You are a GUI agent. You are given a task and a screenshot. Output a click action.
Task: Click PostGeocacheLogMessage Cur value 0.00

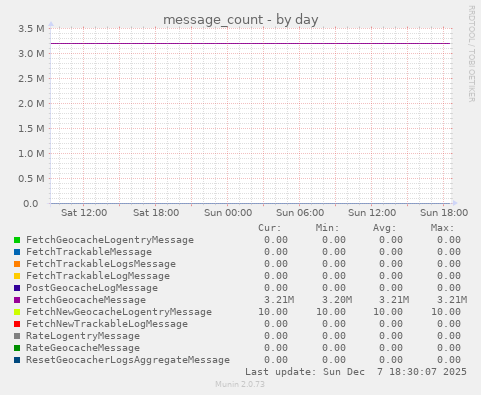(276, 288)
